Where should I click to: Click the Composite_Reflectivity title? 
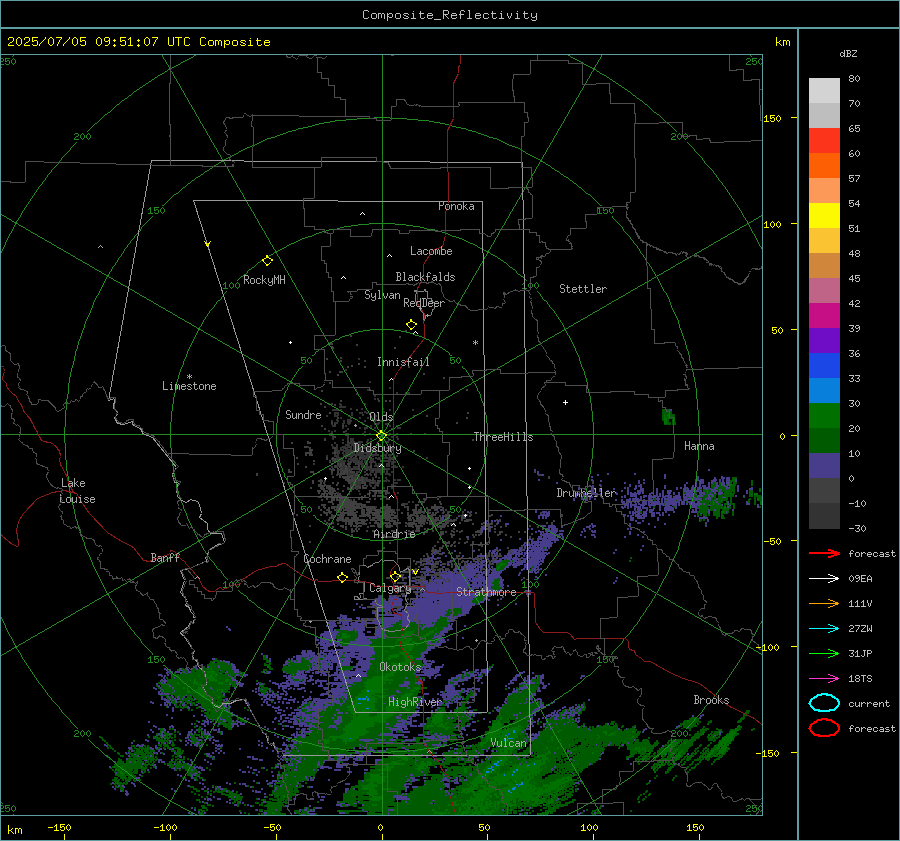click(450, 15)
